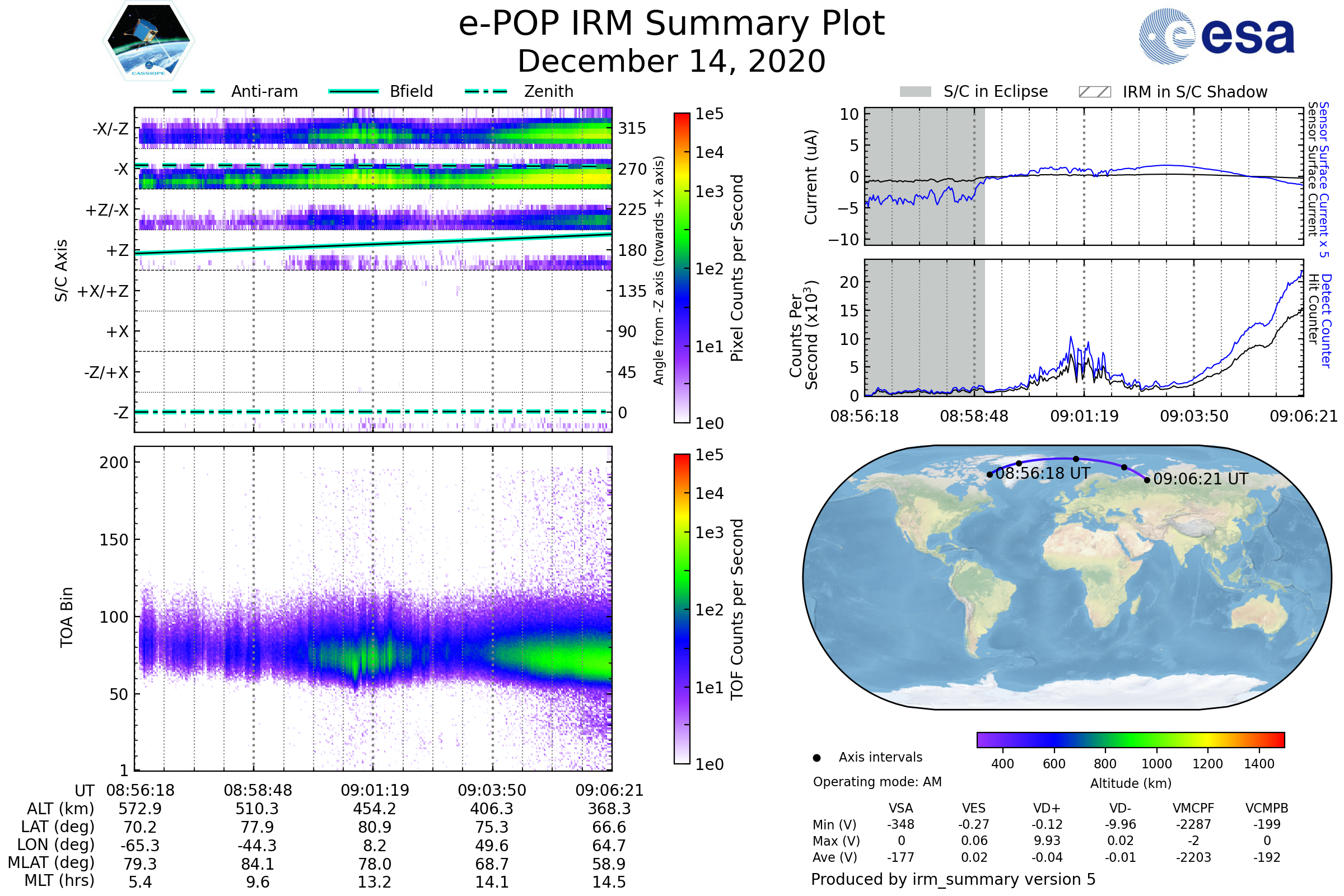Viewport: 1344px width, 896px height.
Task: Click the Zenith dash-dot legend marker
Action: pos(486,91)
